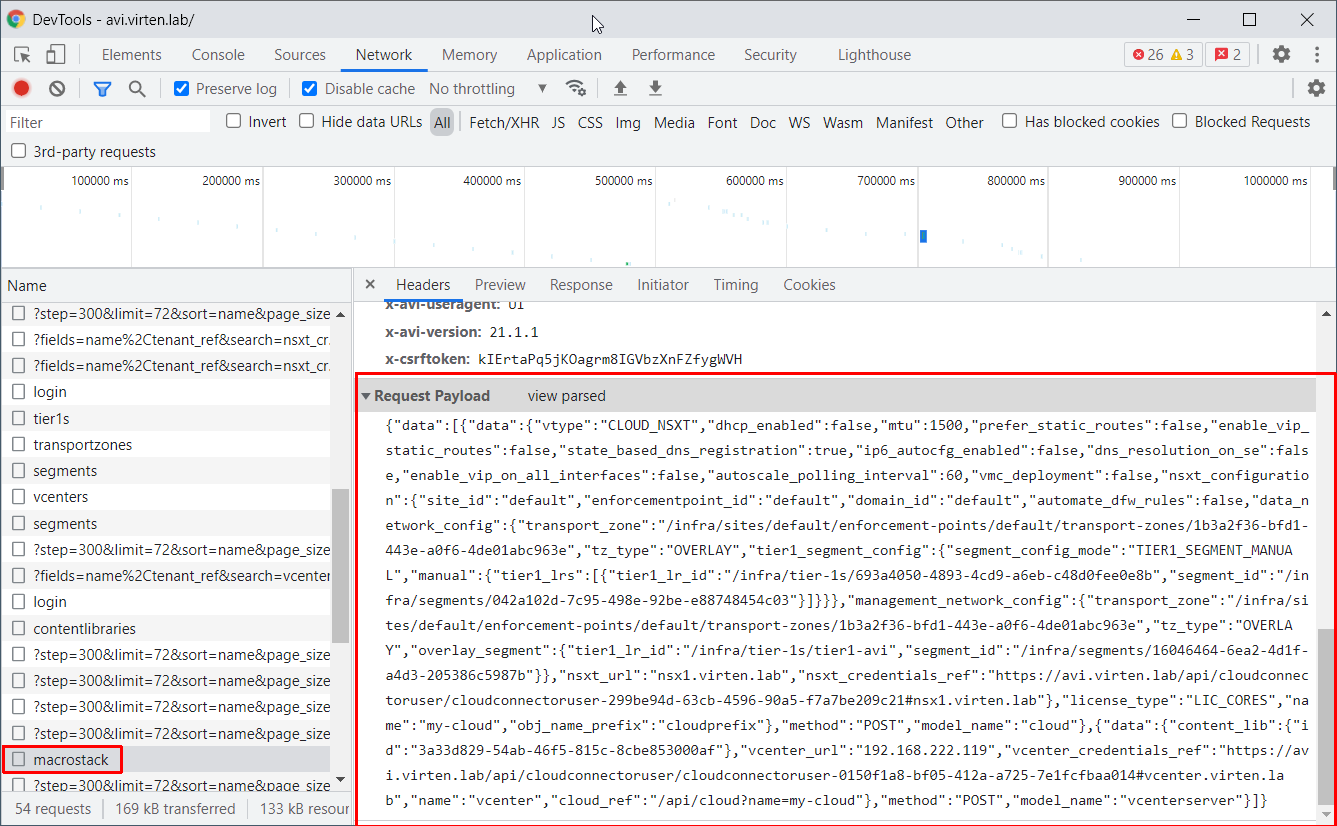Open DevTools settings gear icon

click(x=1281, y=55)
